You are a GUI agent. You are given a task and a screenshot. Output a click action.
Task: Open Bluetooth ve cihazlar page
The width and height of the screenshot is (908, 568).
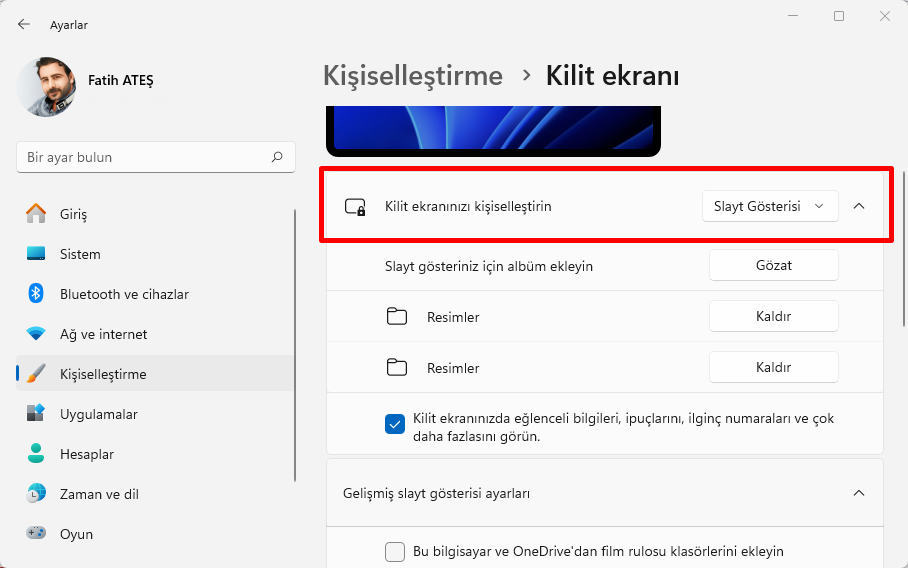click(x=155, y=294)
